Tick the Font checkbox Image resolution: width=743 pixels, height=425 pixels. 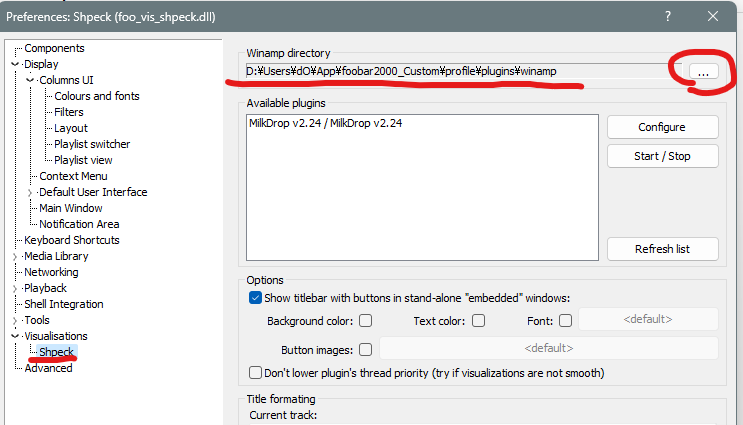565,321
